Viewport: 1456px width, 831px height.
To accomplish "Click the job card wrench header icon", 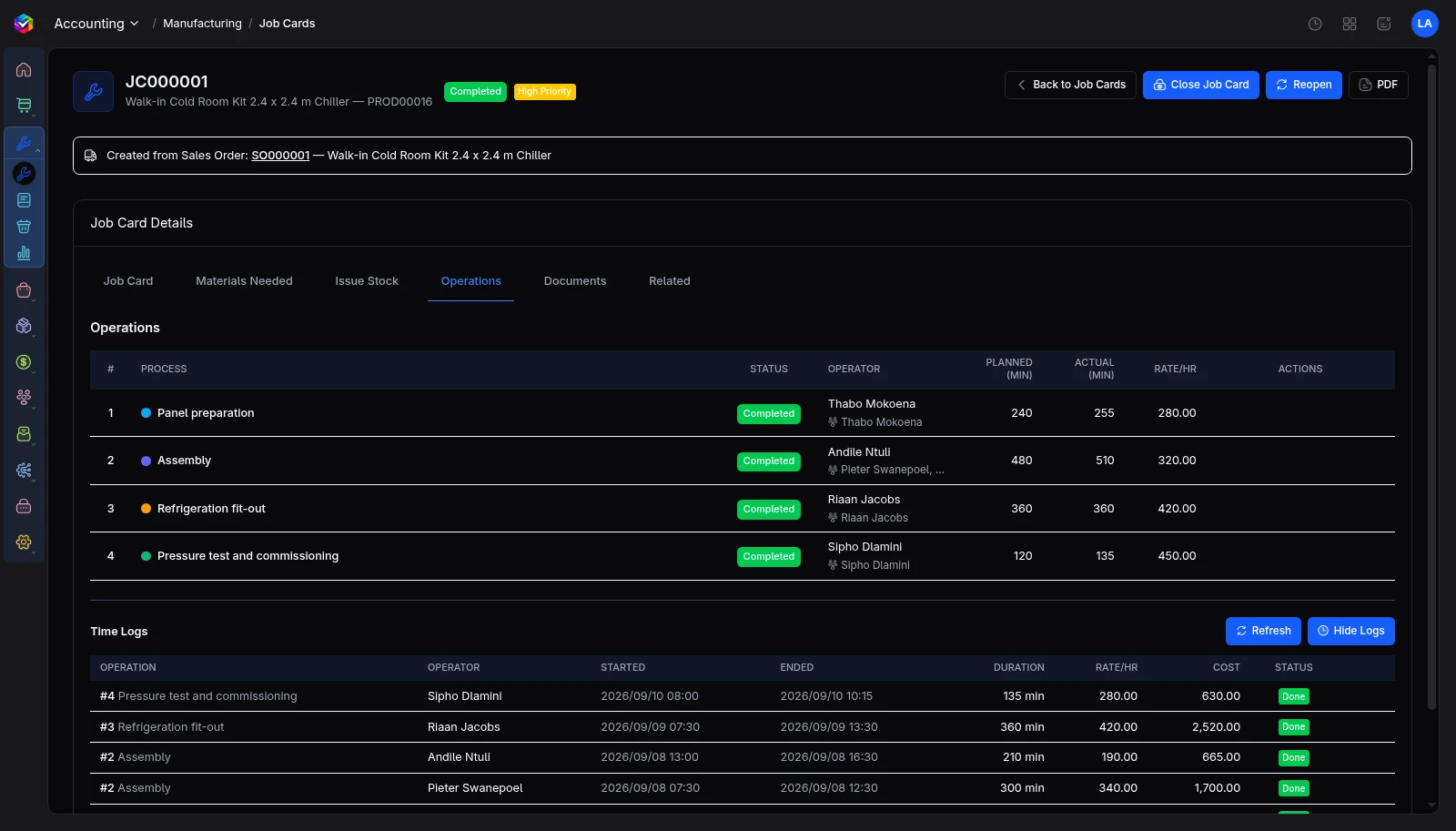I will pos(93,91).
